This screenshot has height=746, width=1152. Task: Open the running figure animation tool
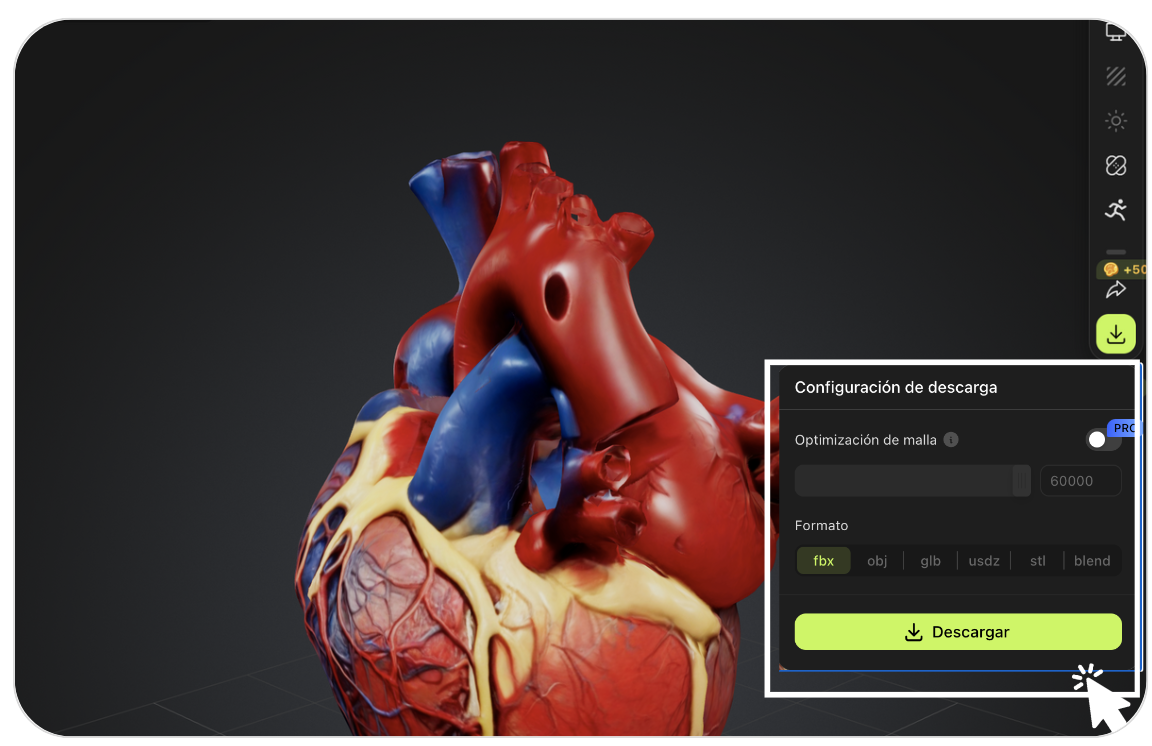1115,209
